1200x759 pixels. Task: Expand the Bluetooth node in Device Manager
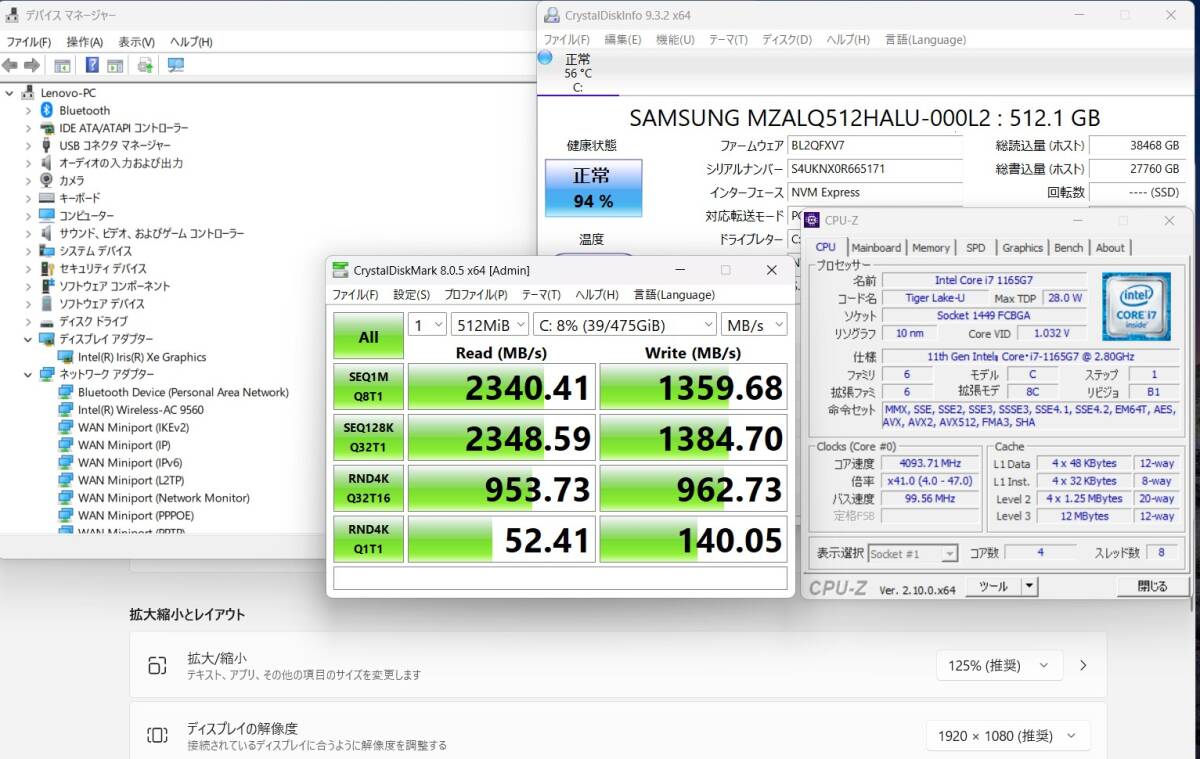pyautogui.click(x=28, y=110)
